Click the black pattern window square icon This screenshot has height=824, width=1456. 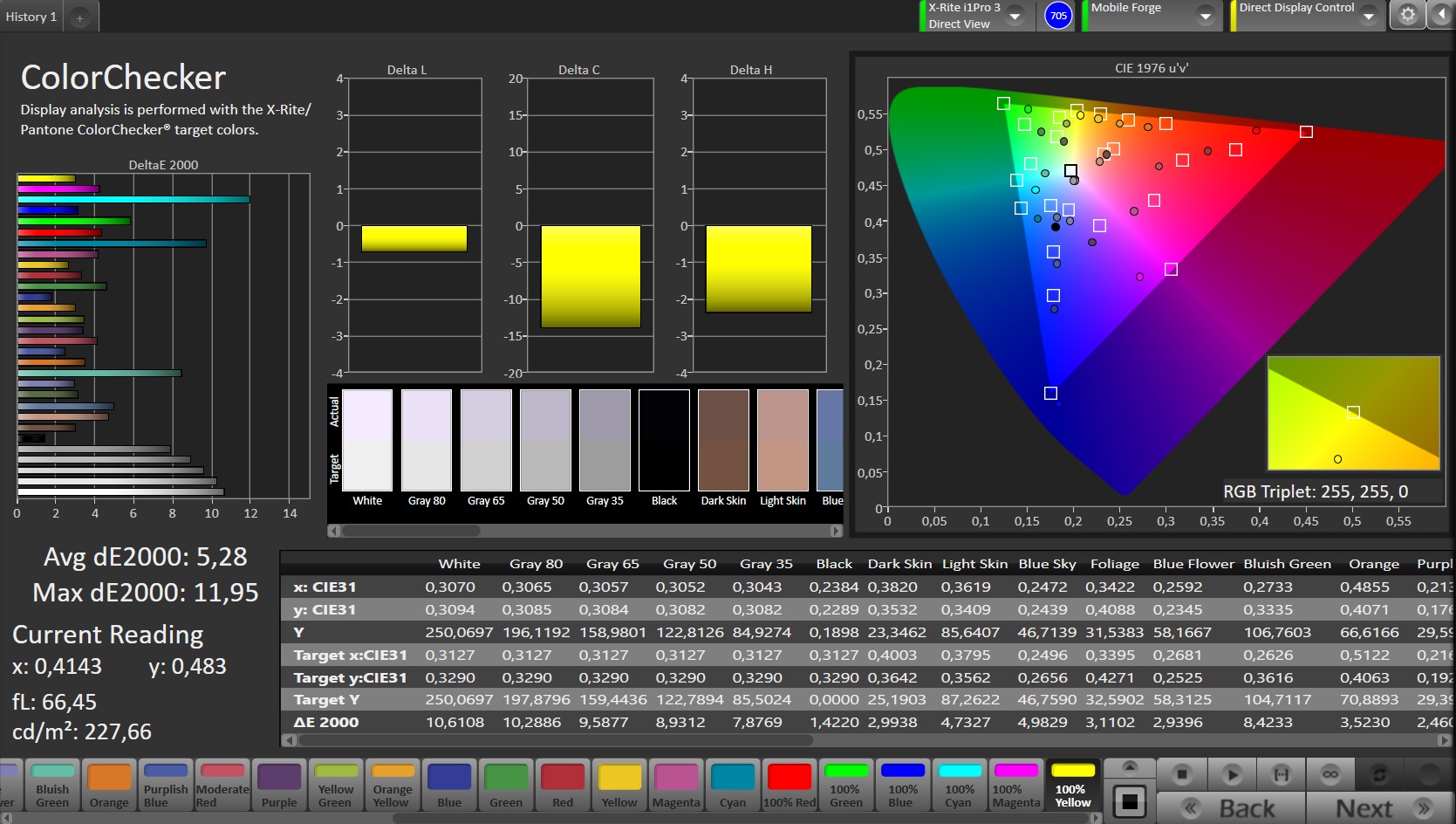pos(1129,801)
